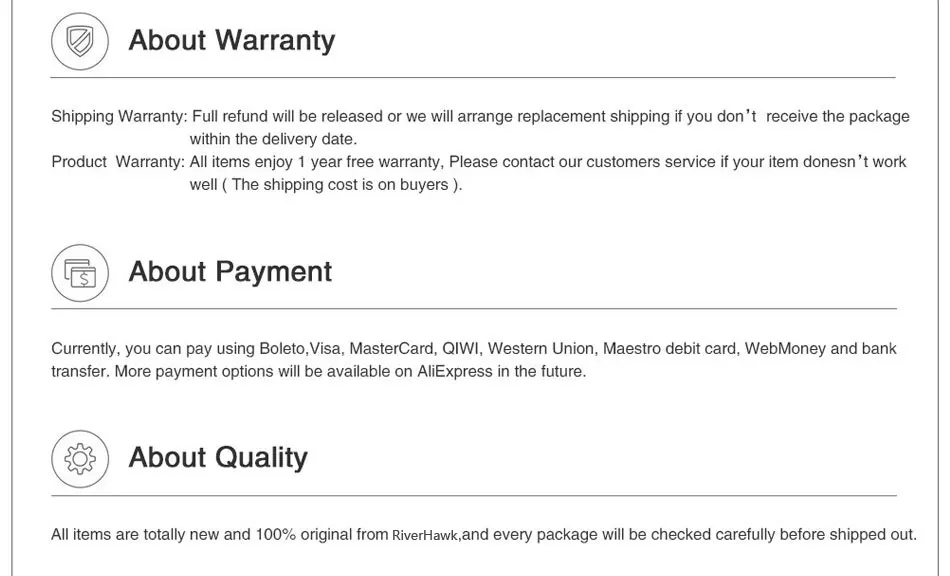Click 'The shipping cost is on buyers' note
950x576 pixels.
point(340,185)
